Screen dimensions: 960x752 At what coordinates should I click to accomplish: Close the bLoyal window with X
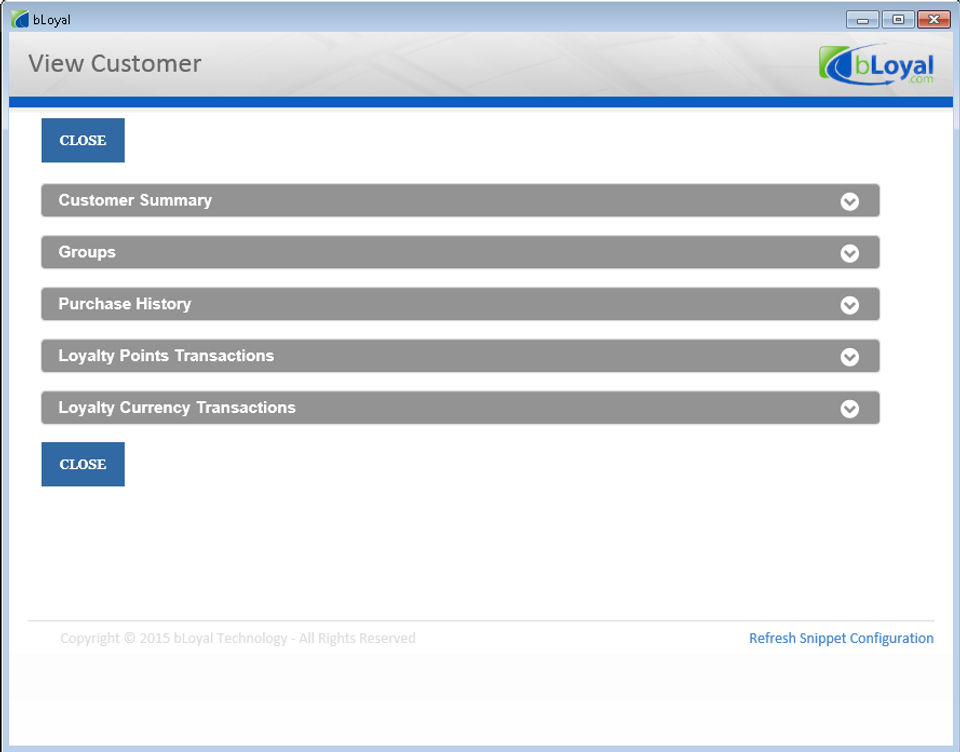pyautogui.click(x=934, y=20)
